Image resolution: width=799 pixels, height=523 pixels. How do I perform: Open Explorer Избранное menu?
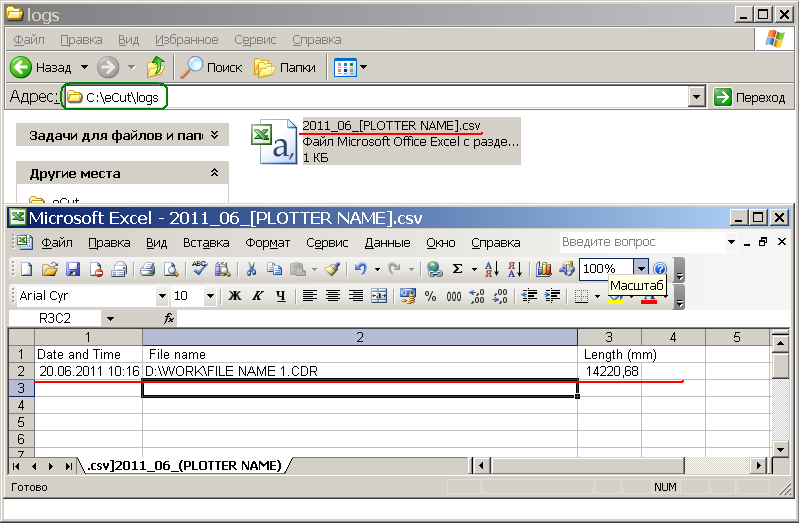tap(187, 40)
